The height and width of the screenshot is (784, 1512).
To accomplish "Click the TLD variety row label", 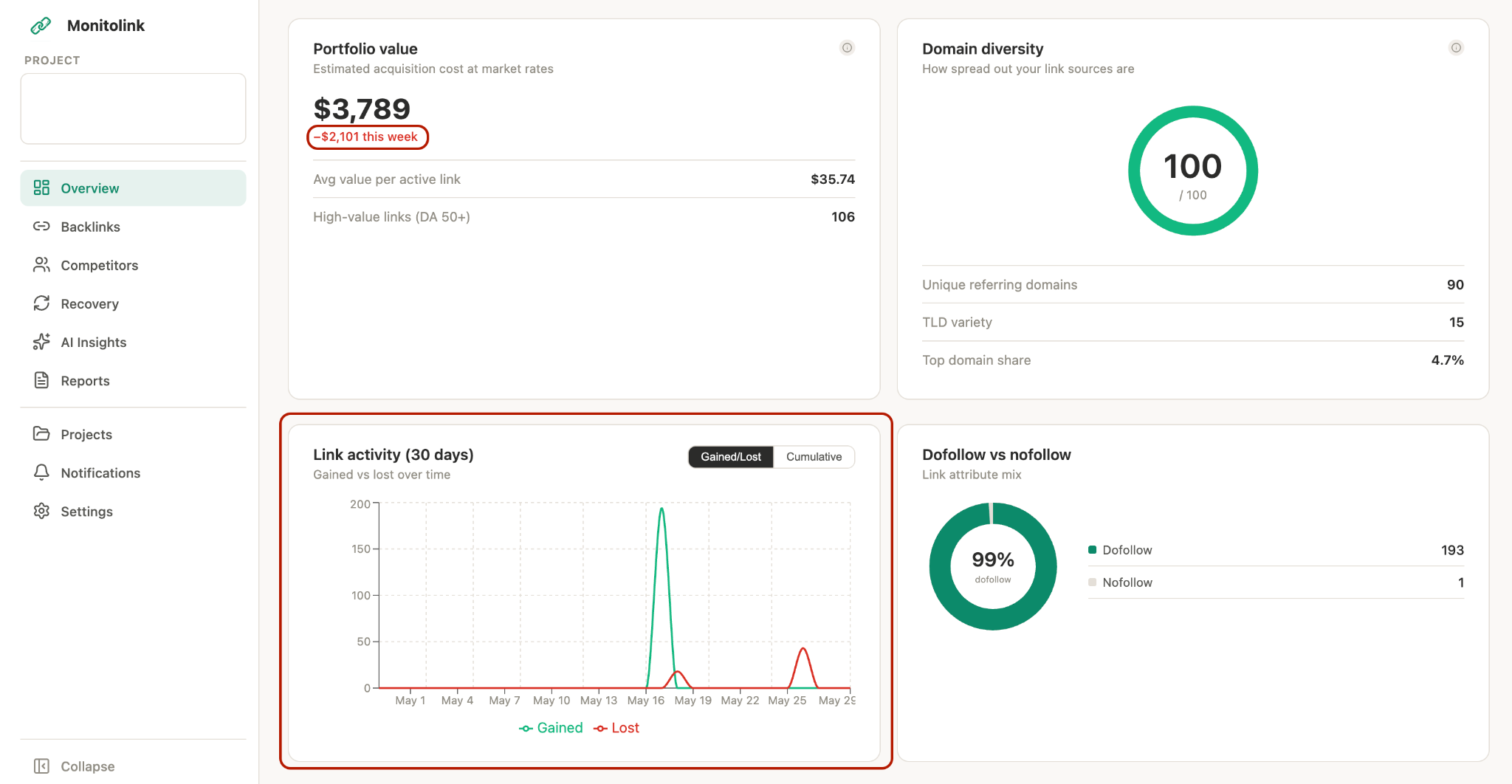I will [x=957, y=322].
